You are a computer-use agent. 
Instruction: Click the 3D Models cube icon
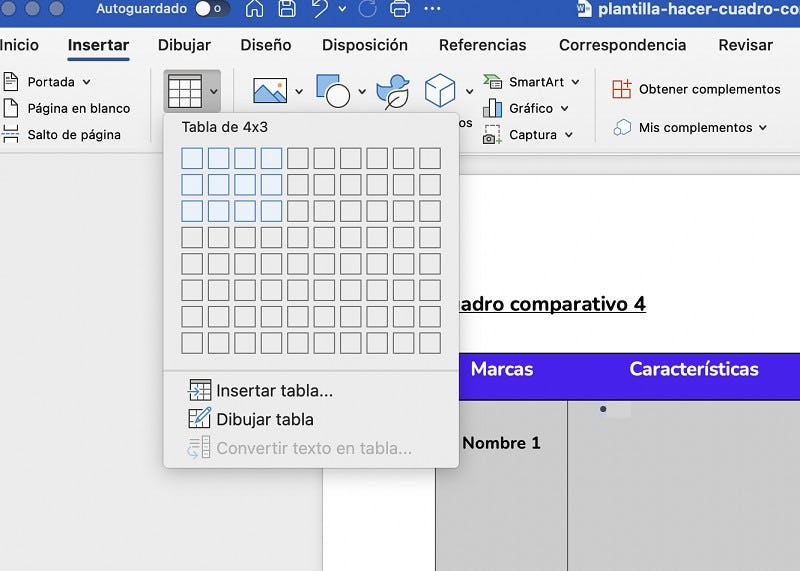pyautogui.click(x=440, y=91)
